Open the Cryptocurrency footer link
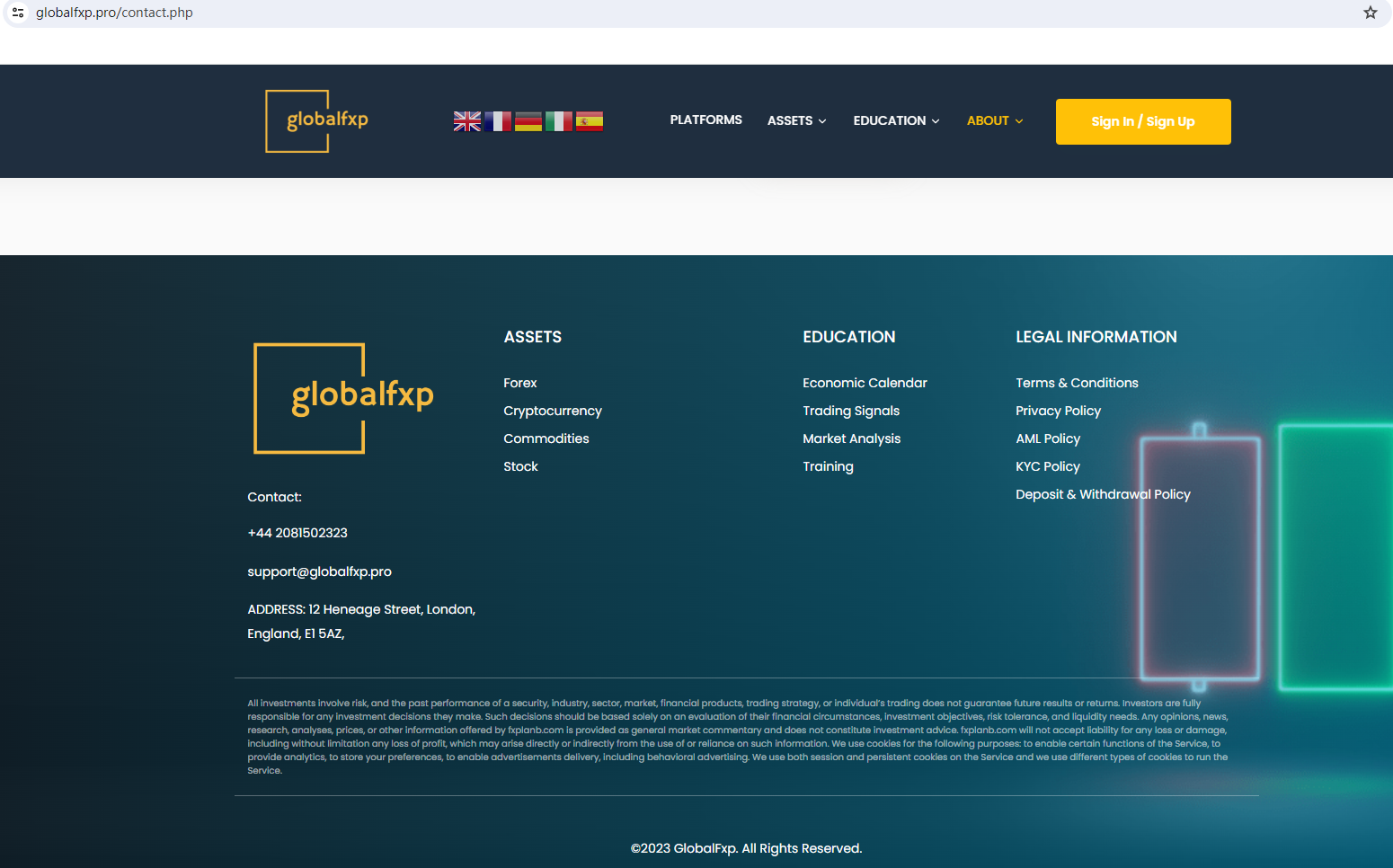The width and height of the screenshot is (1393, 868). (x=553, y=411)
